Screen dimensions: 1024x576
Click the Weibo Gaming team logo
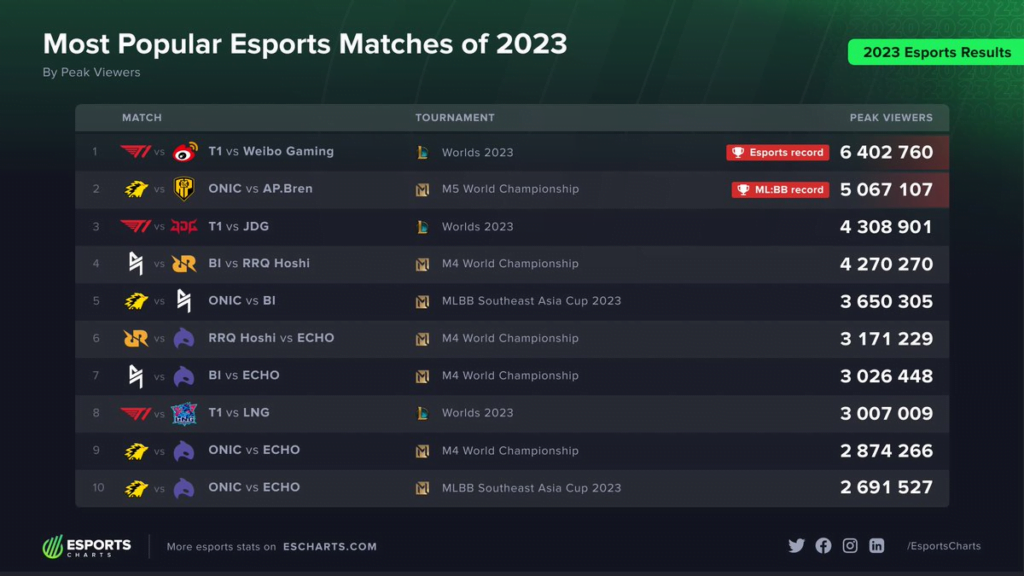click(185, 152)
